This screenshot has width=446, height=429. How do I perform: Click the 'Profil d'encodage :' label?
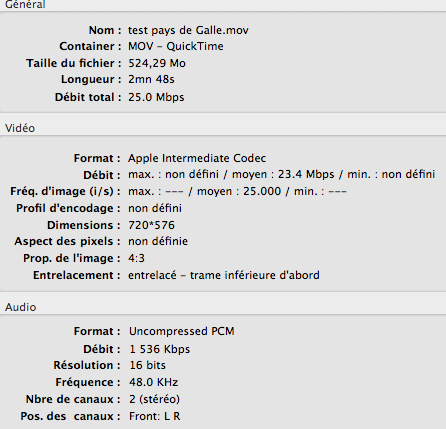point(68,208)
